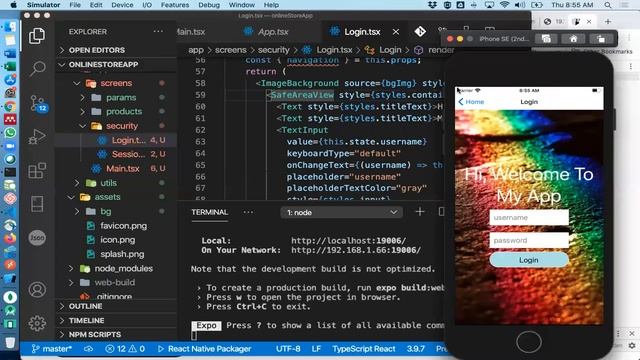Add a new terminal with plus icon
The image size is (640, 360).
pyautogui.click(x=420, y=212)
